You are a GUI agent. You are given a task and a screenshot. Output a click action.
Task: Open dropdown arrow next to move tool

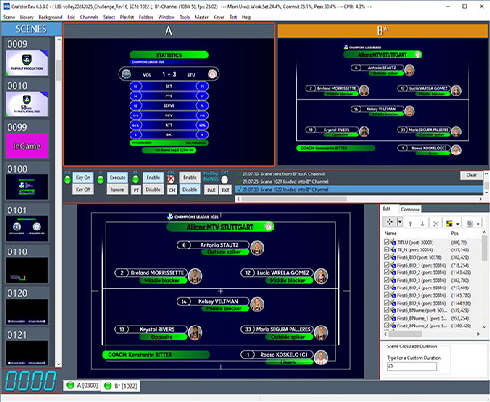[x=400, y=222]
